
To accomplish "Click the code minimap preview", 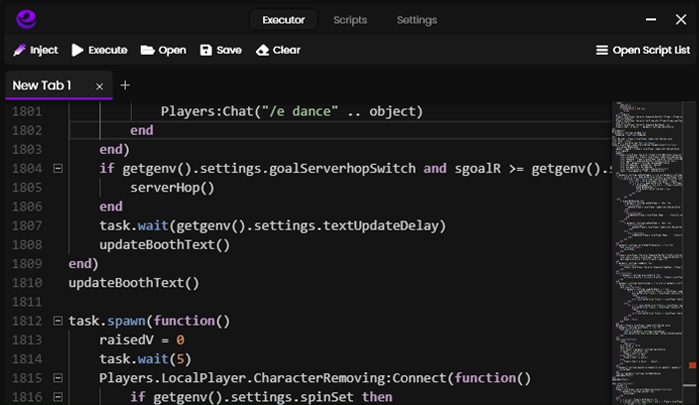I will coord(650,250).
